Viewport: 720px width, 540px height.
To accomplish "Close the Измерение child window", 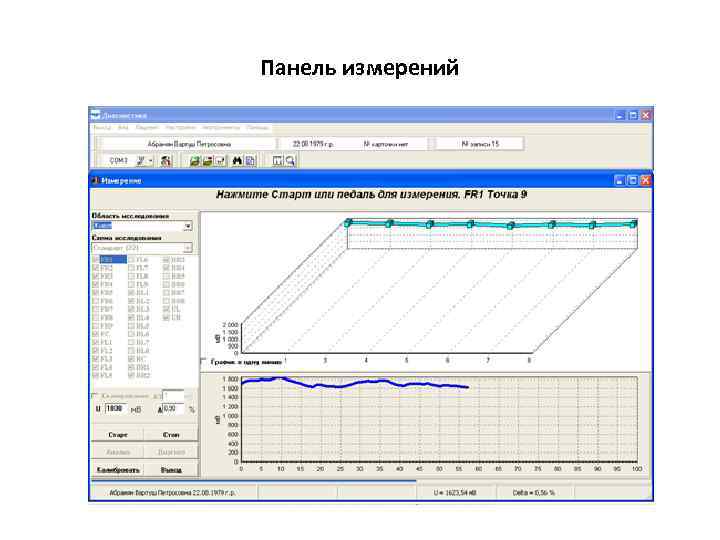I will (x=645, y=180).
